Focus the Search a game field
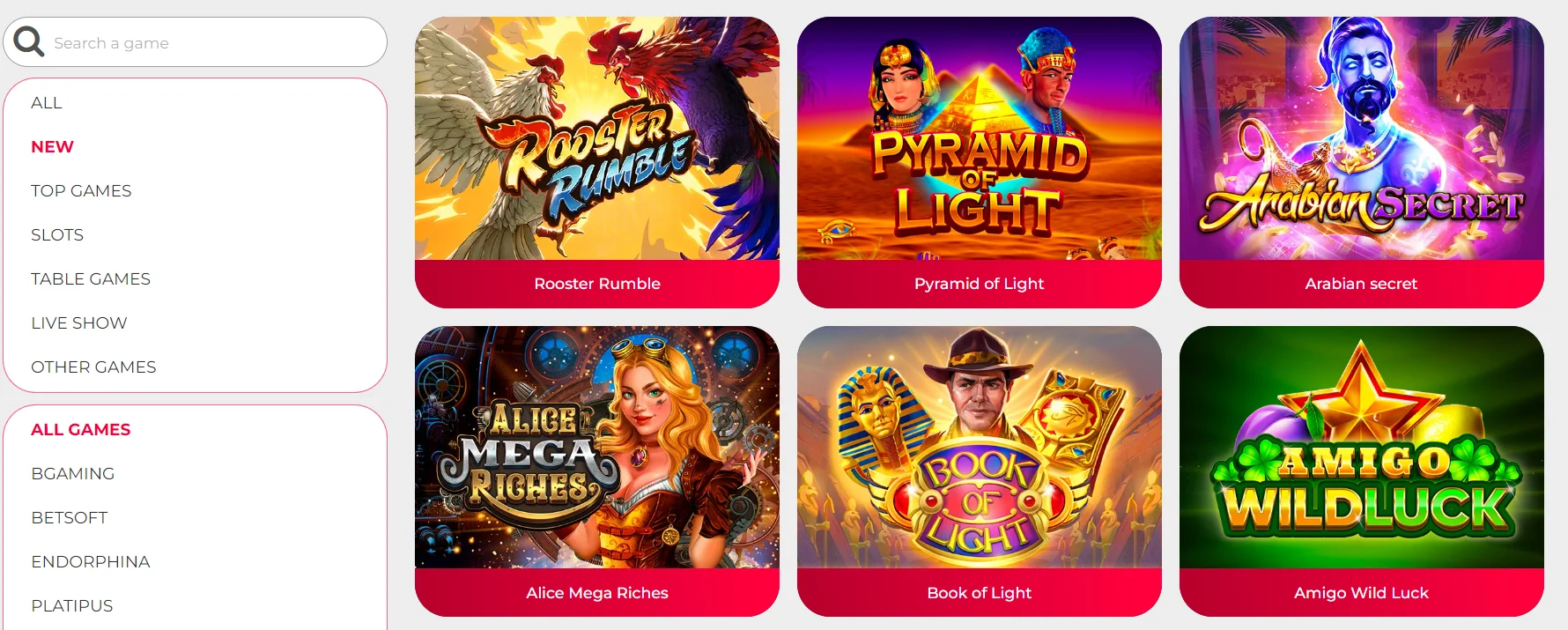The width and height of the screenshot is (1568, 630). click(x=196, y=42)
